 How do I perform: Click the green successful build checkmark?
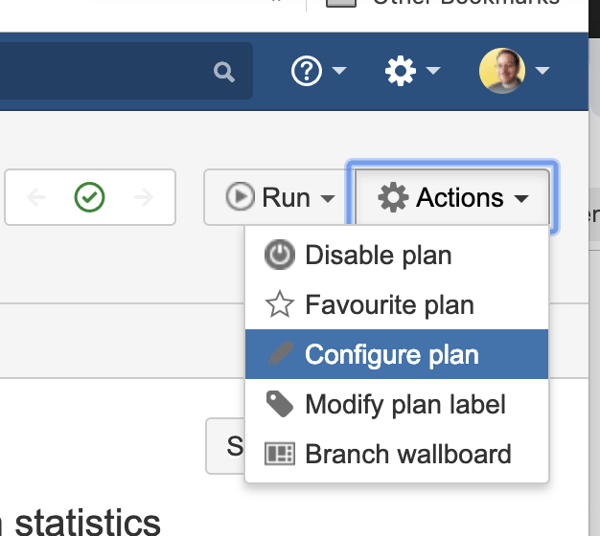tap(90, 197)
